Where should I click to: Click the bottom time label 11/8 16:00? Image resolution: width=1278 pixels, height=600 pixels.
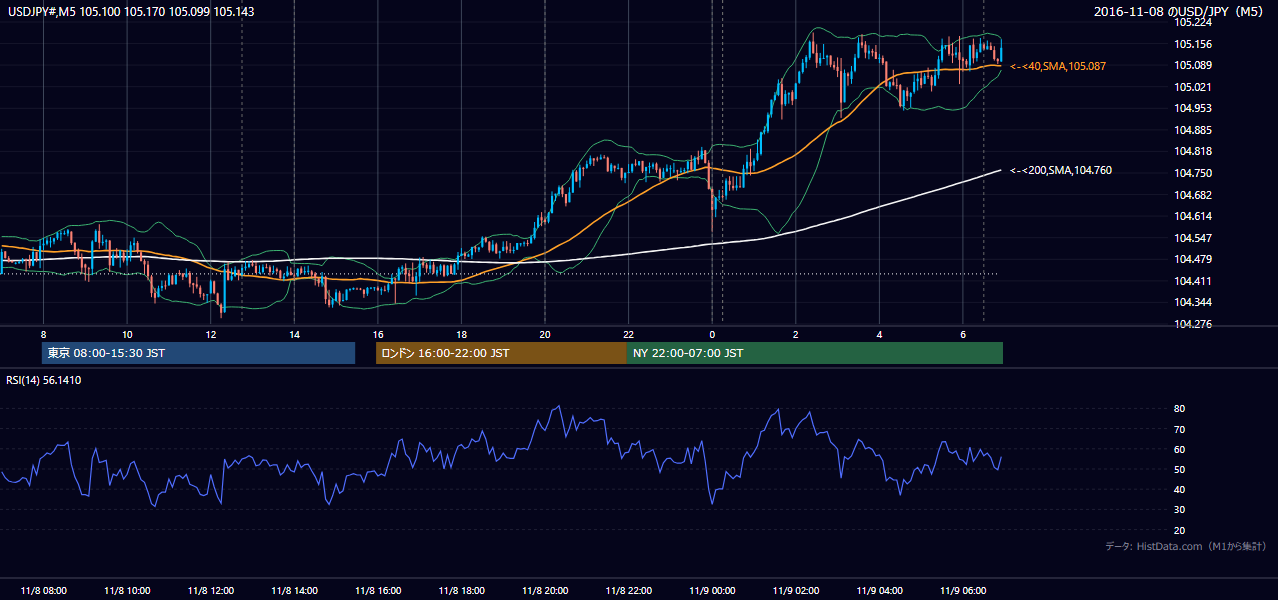(377, 591)
